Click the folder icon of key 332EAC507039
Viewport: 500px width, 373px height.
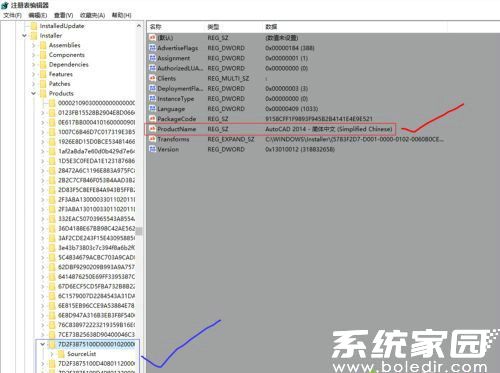[52, 219]
